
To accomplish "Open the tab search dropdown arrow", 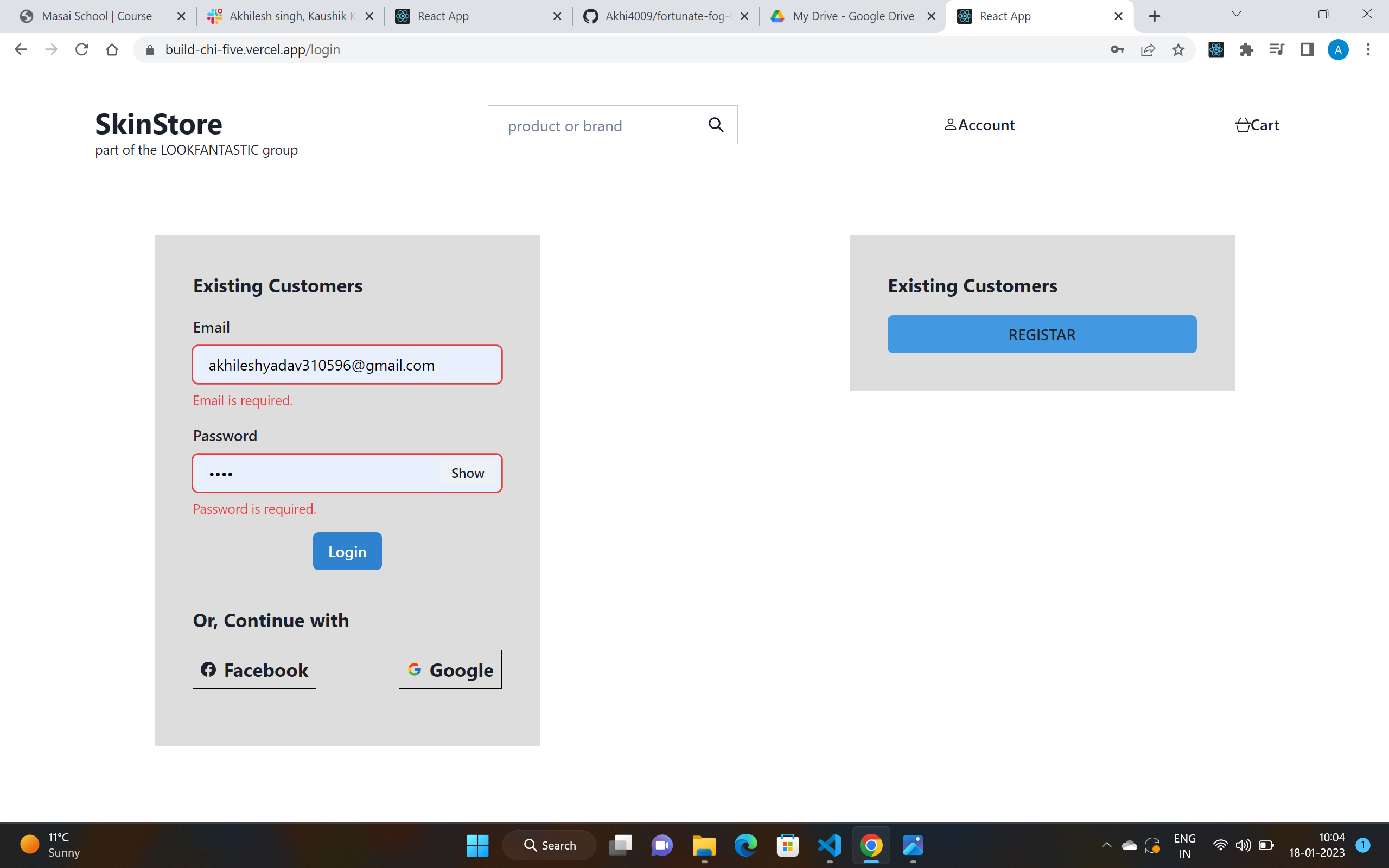I will click(1237, 14).
